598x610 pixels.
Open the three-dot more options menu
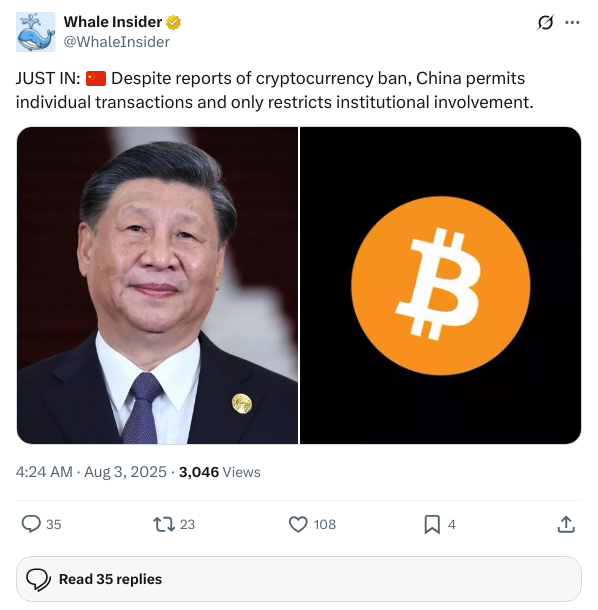[x=572, y=23]
